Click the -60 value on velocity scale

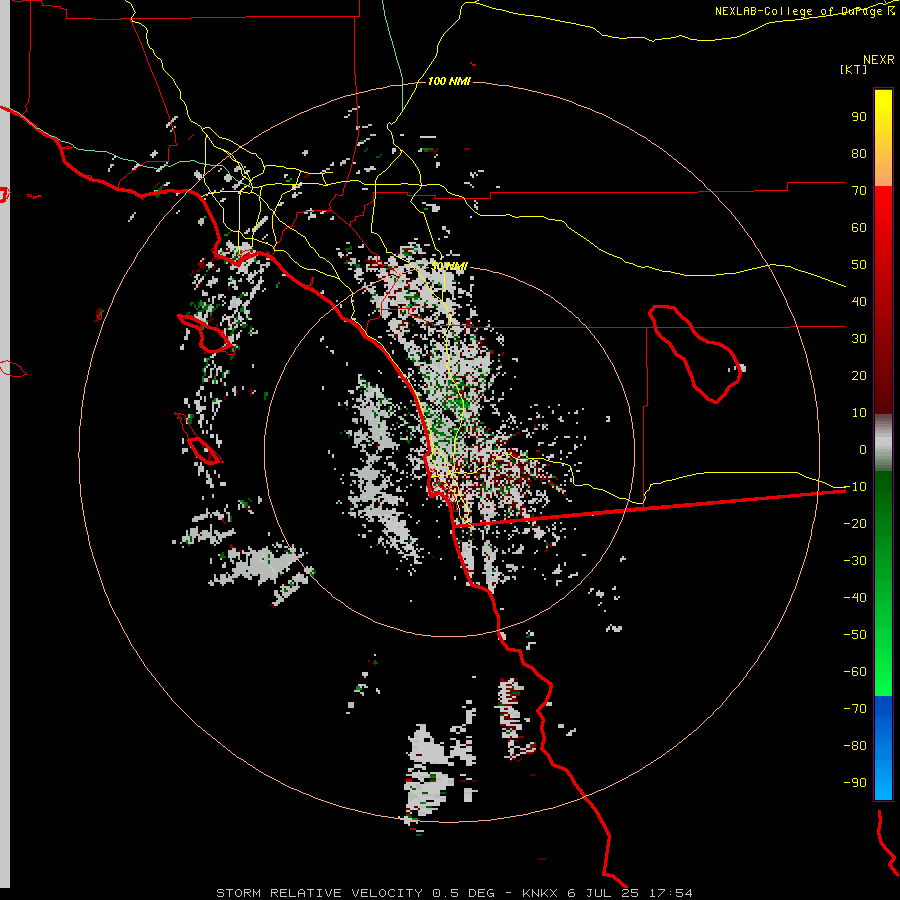click(x=855, y=672)
